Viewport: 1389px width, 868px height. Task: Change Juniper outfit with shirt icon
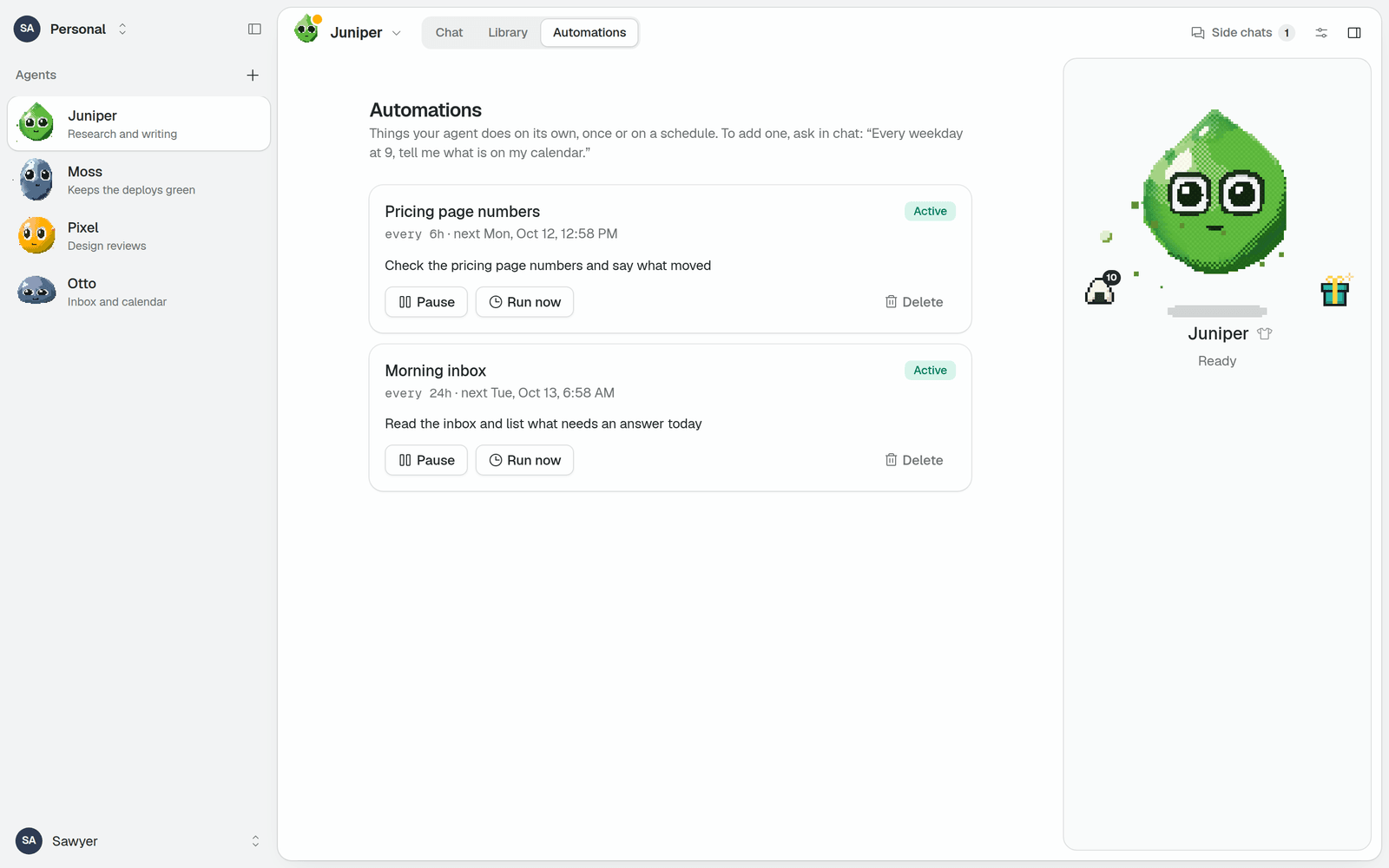1264,334
